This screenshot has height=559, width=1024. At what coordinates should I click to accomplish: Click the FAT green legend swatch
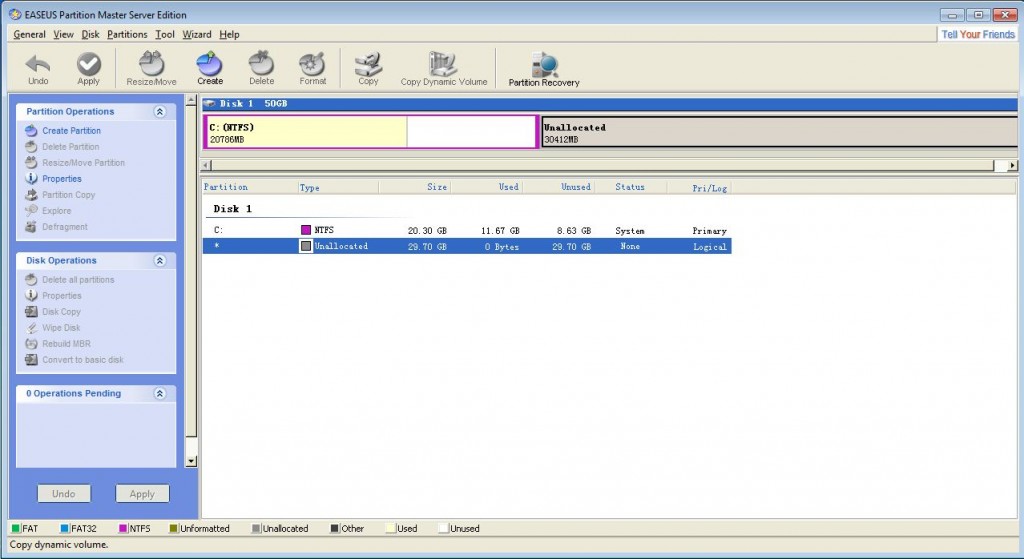click(x=16, y=528)
